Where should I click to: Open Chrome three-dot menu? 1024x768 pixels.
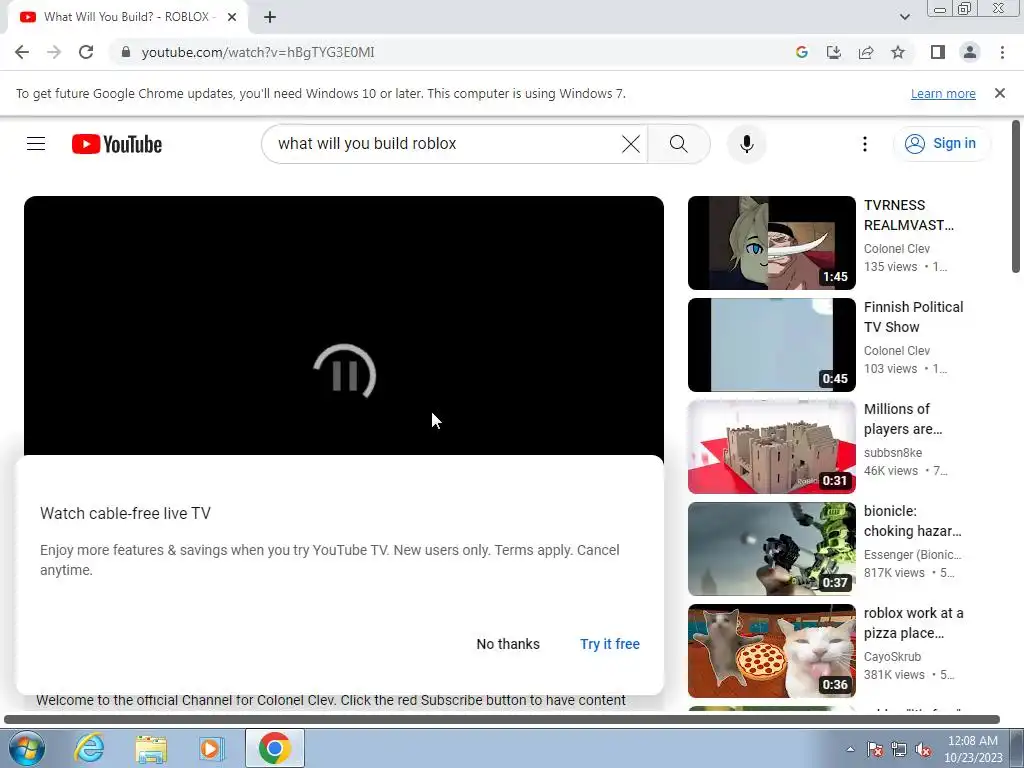[x=1002, y=52]
